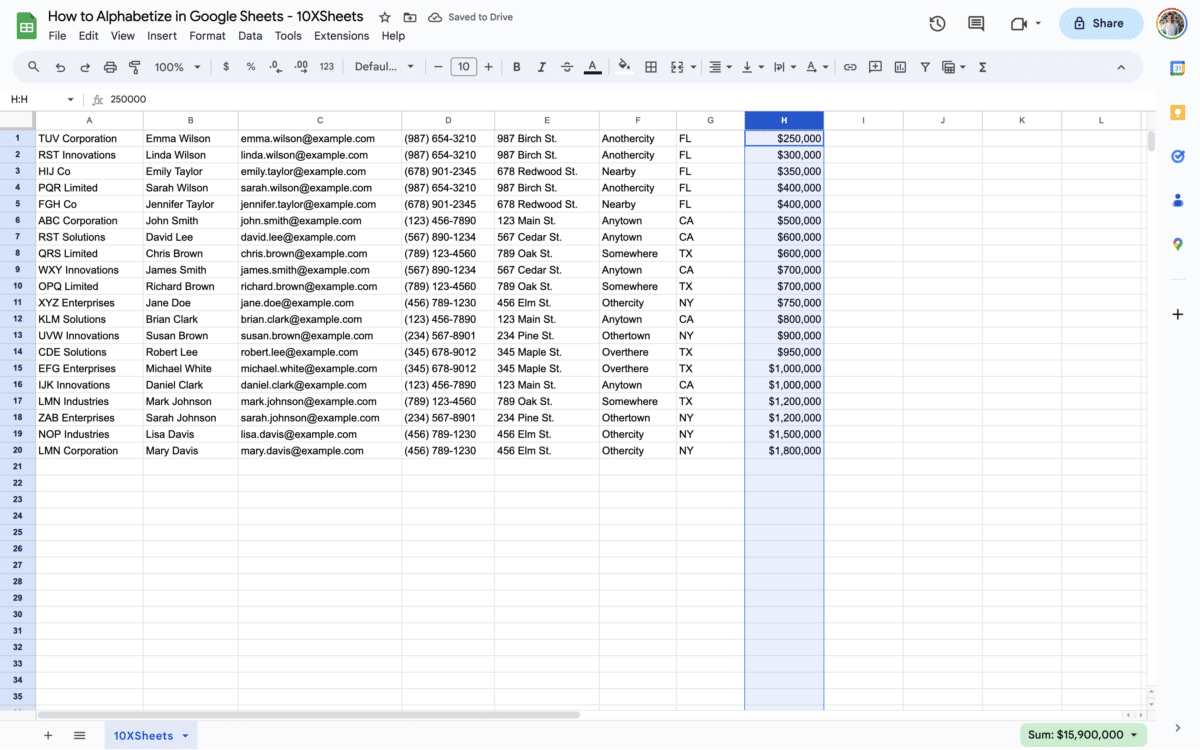Screen dimensions: 1200x750
Task: Apply currency format with dollar sign icon
Action: [225, 66]
